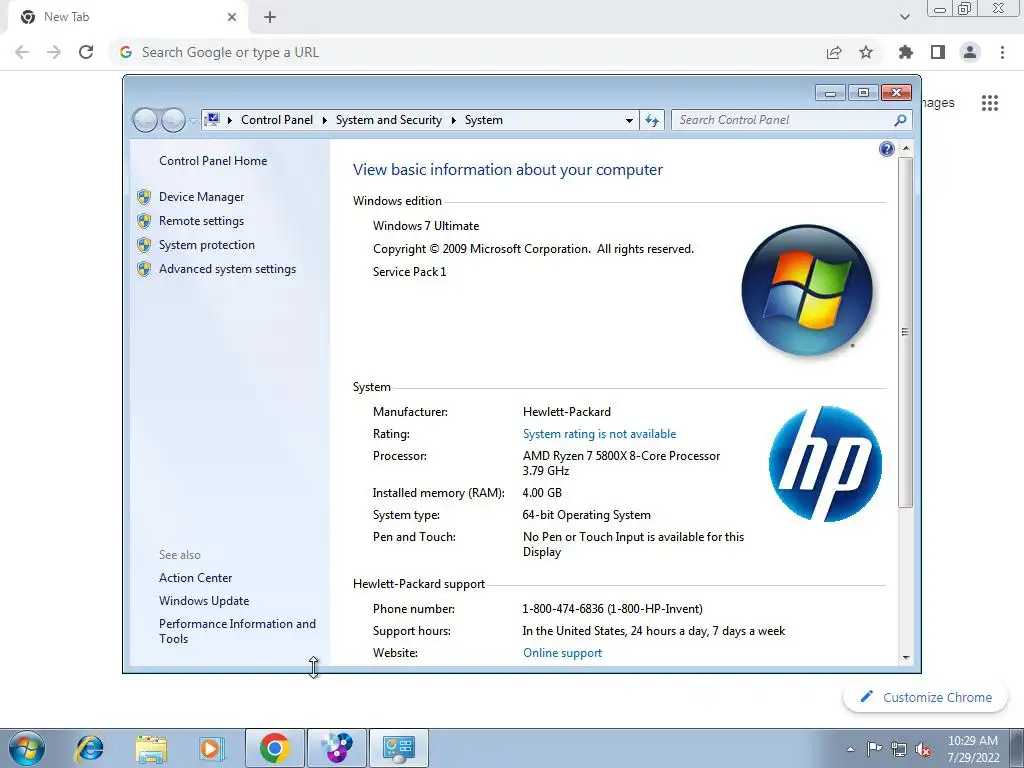
Task: Open Windows Explorer folder on taskbar
Action: [x=151, y=748]
